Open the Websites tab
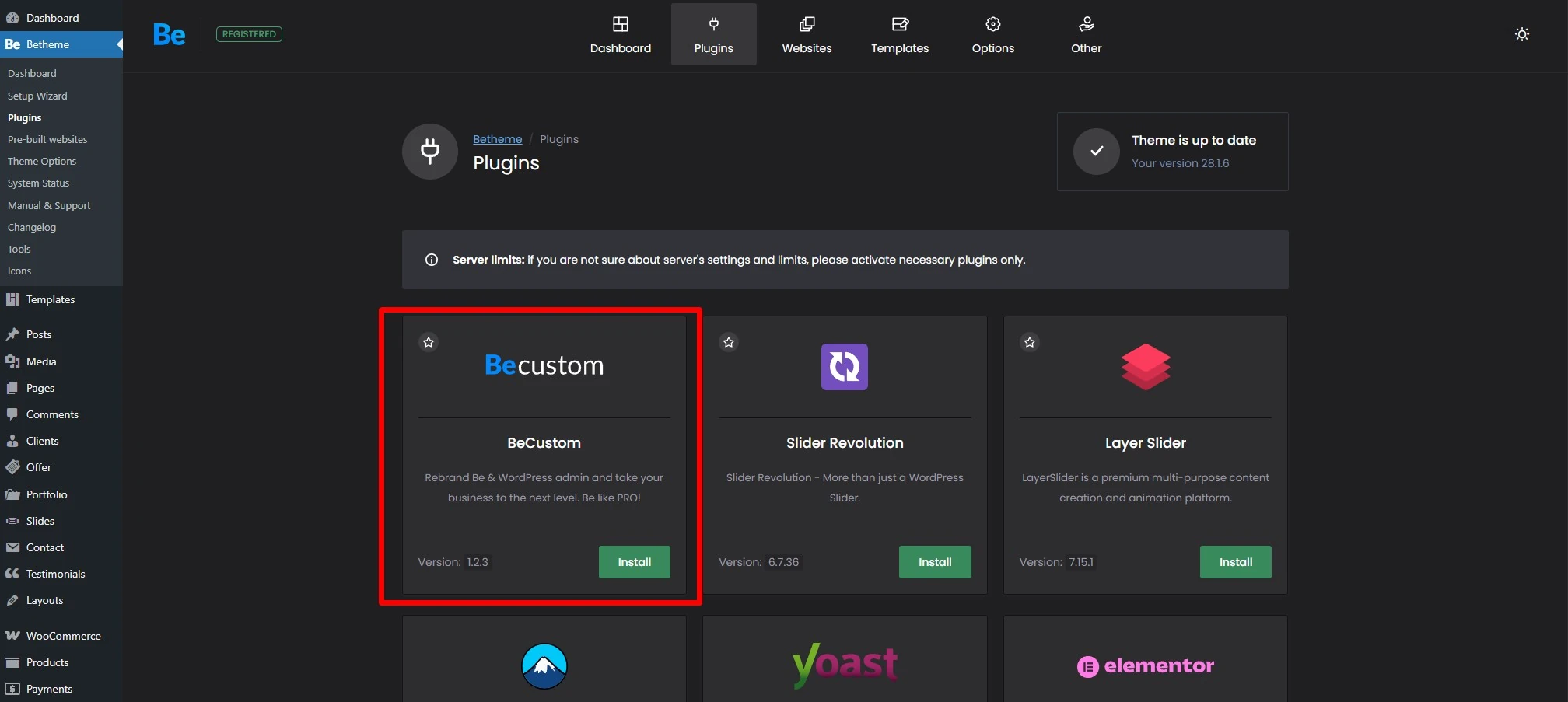The width and height of the screenshot is (1568, 702). (807, 34)
